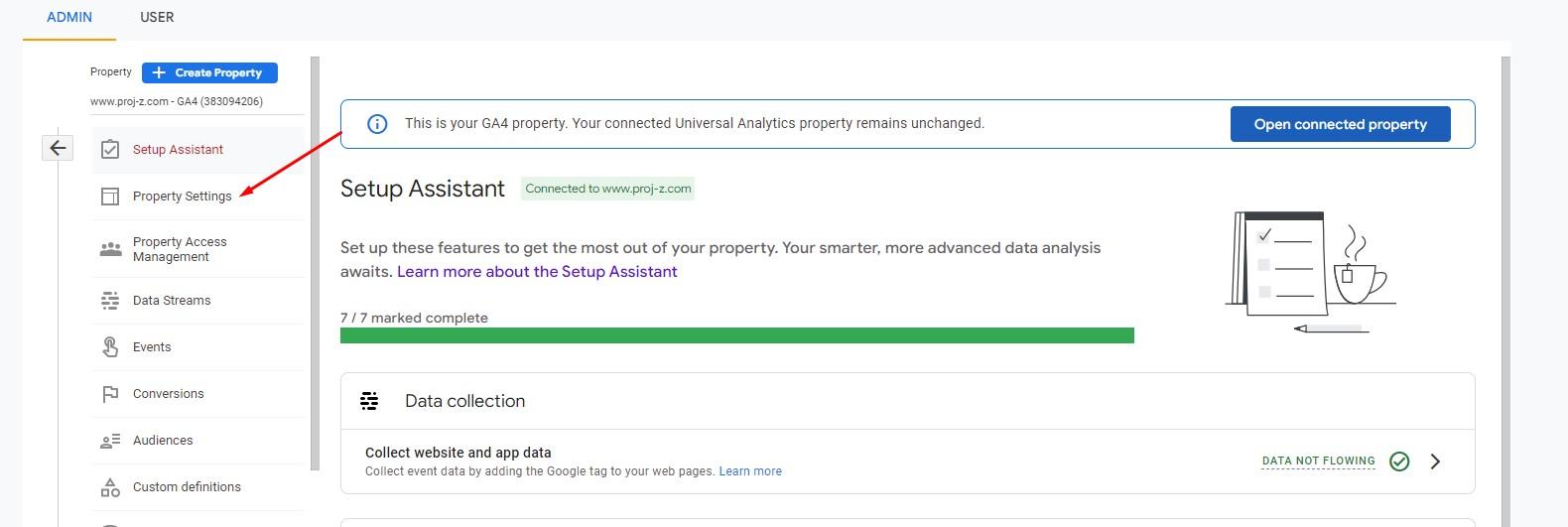This screenshot has height=527, width=1568.
Task: Click the Property Settings layout icon
Action: [110, 197]
